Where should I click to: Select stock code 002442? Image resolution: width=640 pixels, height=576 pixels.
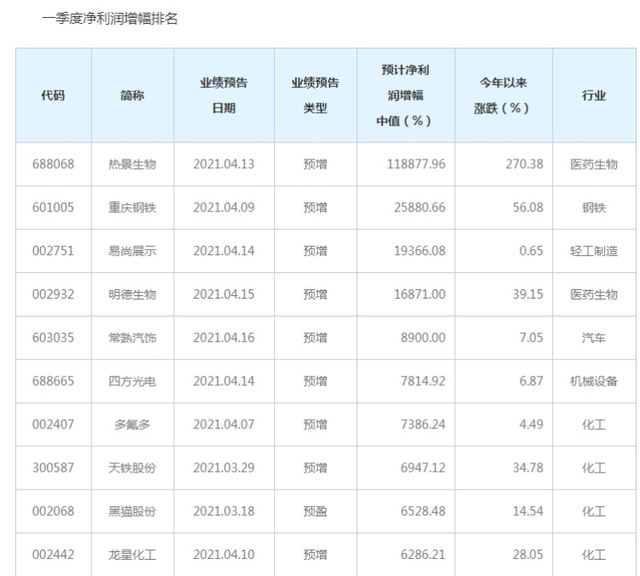coord(53,555)
